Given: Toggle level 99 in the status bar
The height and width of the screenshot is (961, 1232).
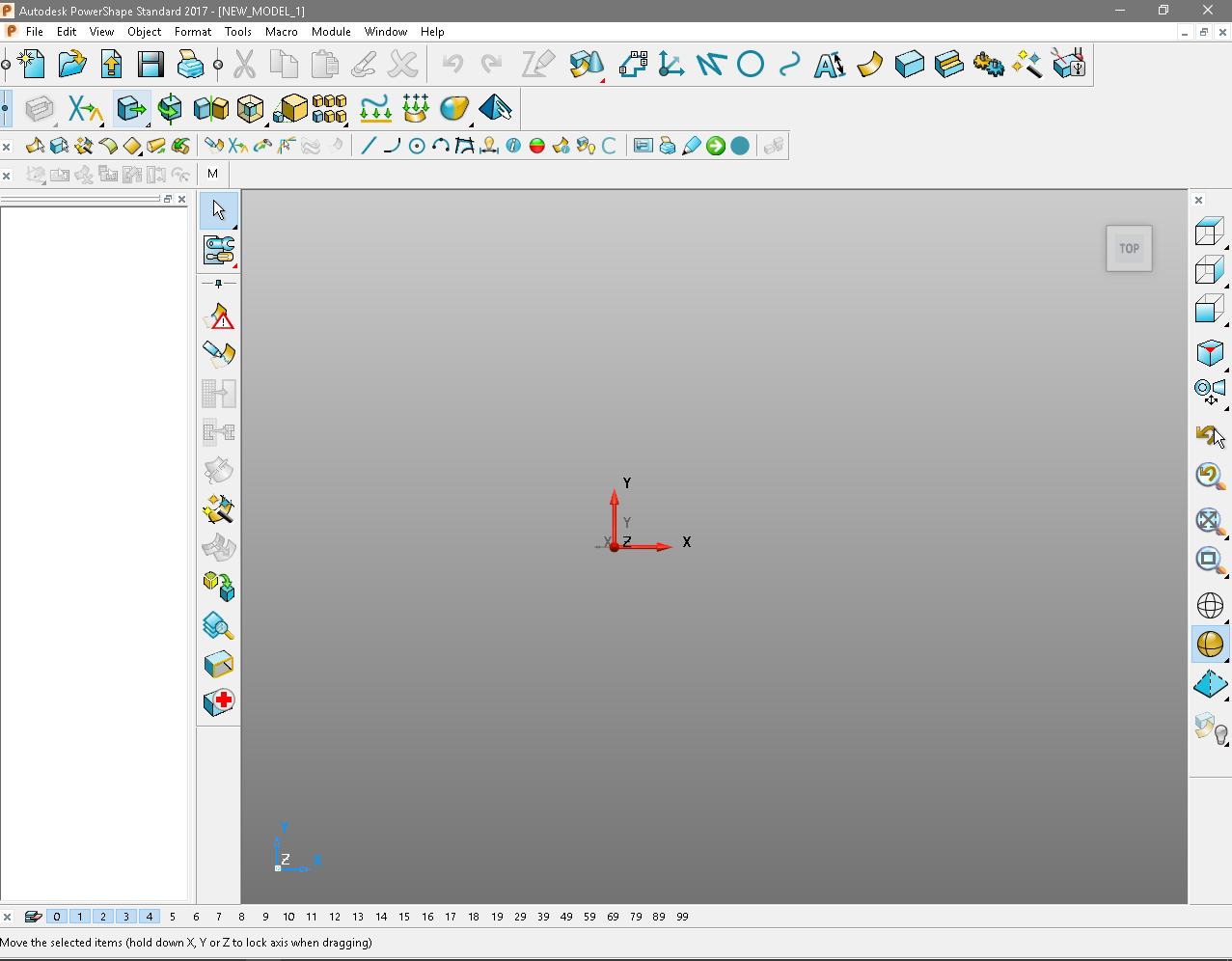Looking at the screenshot, I should (x=682, y=917).
